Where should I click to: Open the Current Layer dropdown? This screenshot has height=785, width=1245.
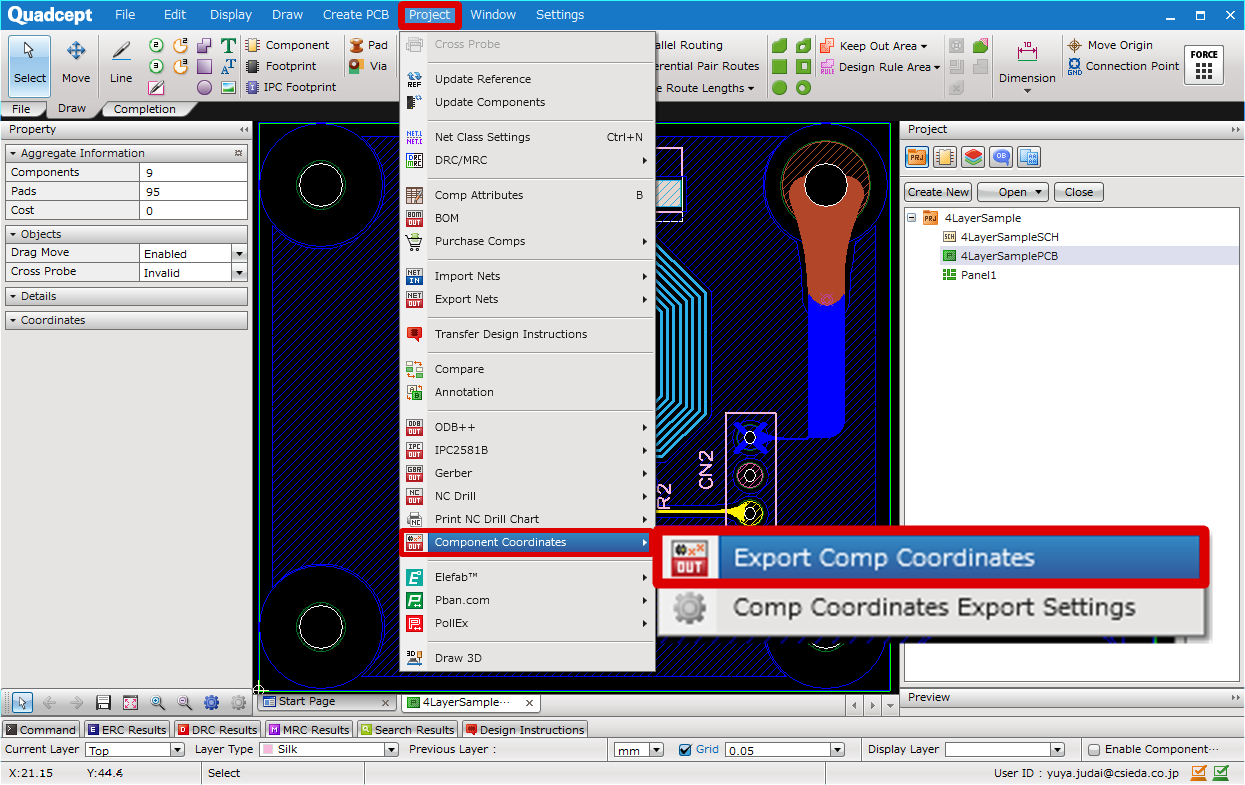(x=176, y=749)
